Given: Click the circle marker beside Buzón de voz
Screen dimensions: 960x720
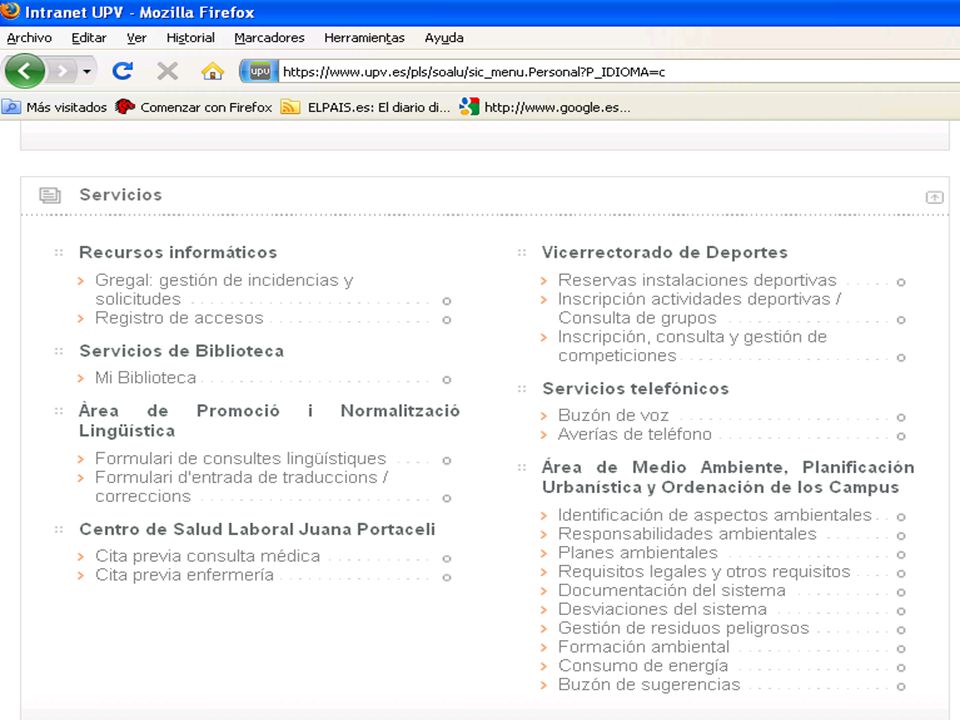Looking at the screenshot, I should click(x=901, y=418).
